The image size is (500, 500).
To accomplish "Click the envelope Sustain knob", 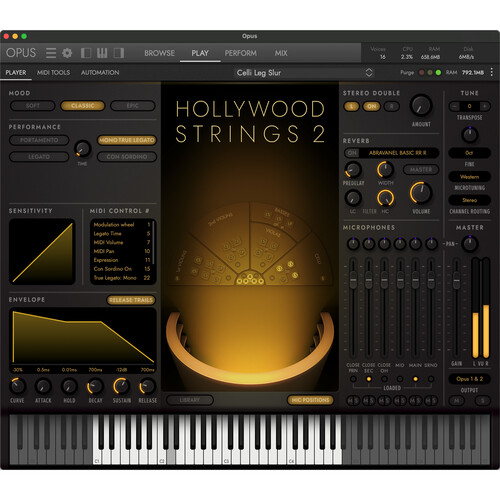I will (121, 386).
